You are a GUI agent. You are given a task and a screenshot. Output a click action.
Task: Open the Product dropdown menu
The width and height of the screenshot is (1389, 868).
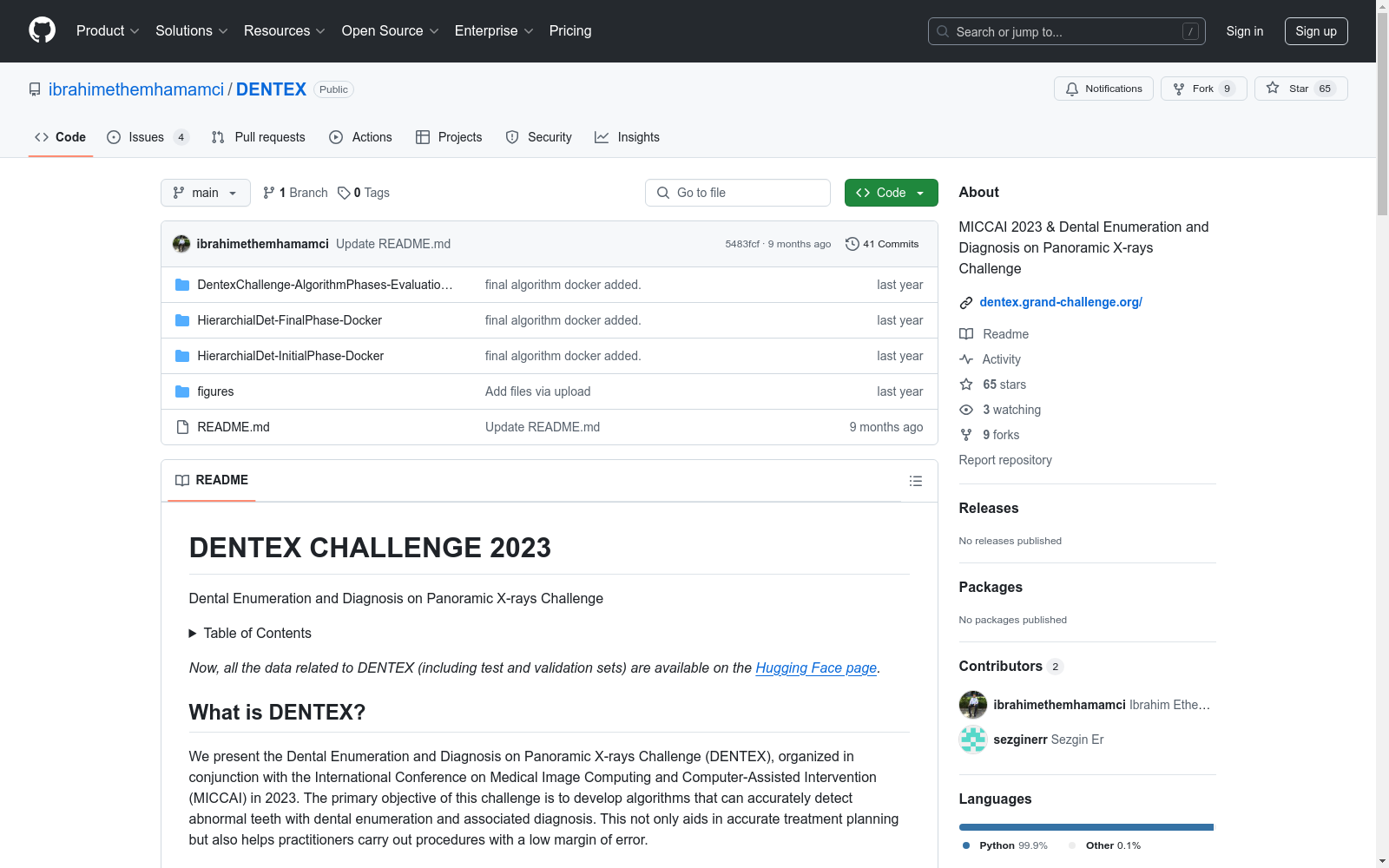(108, 30)
